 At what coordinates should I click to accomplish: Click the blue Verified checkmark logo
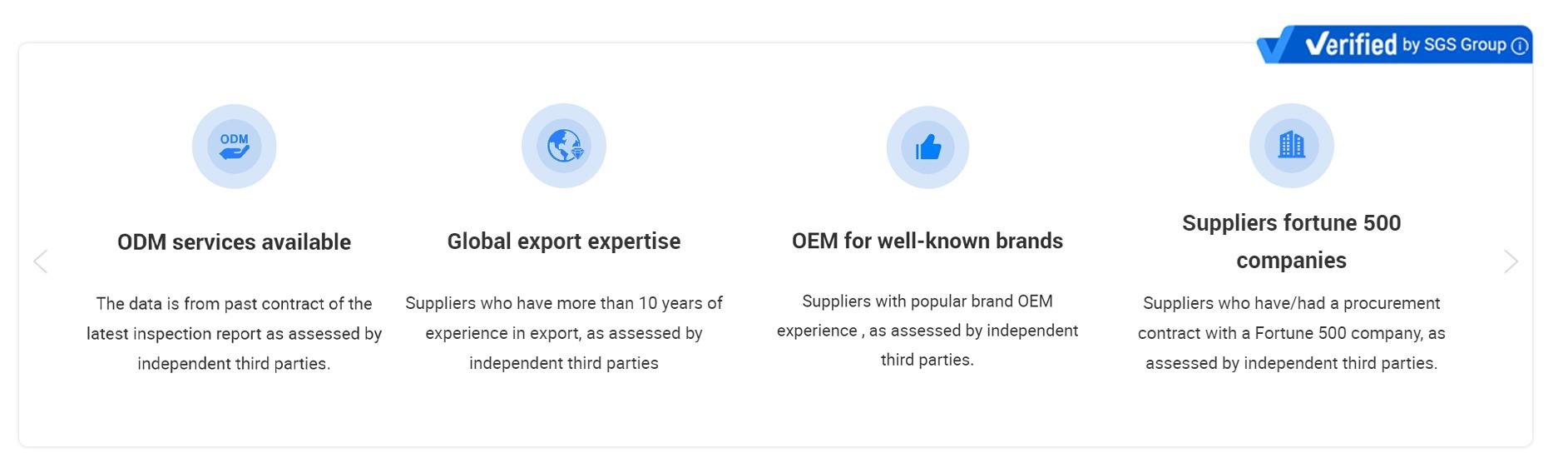[1275, 45]
